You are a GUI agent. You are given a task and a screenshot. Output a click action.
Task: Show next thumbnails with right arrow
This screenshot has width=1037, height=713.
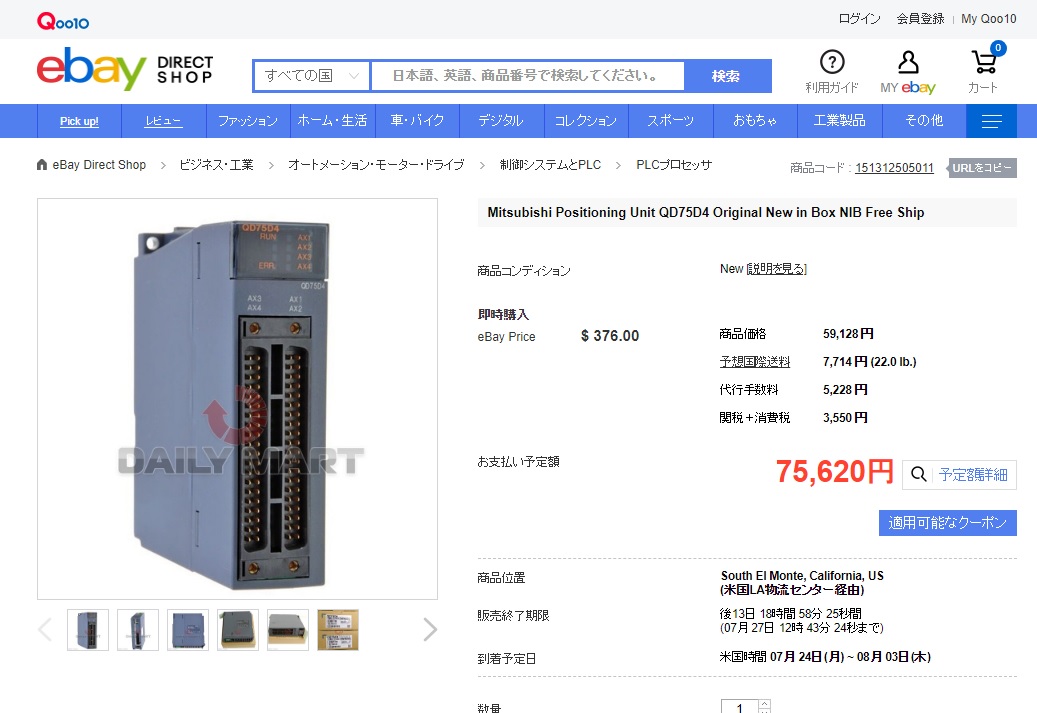coord(430,630)
